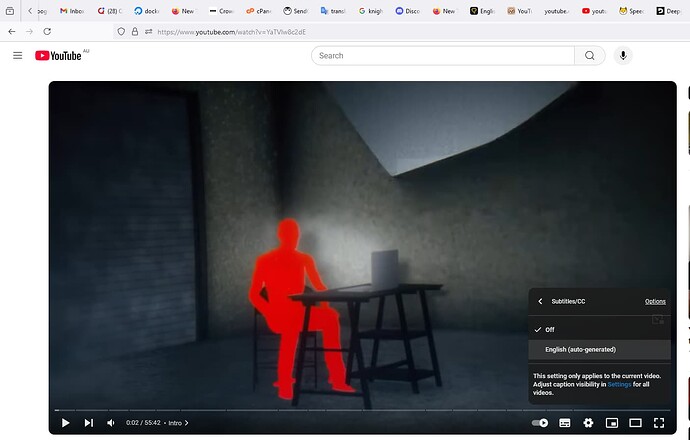Open the Firefox recent browsing view icon
Image resolution: width=690 pixels, height=440 pixels.
(10, 11)
